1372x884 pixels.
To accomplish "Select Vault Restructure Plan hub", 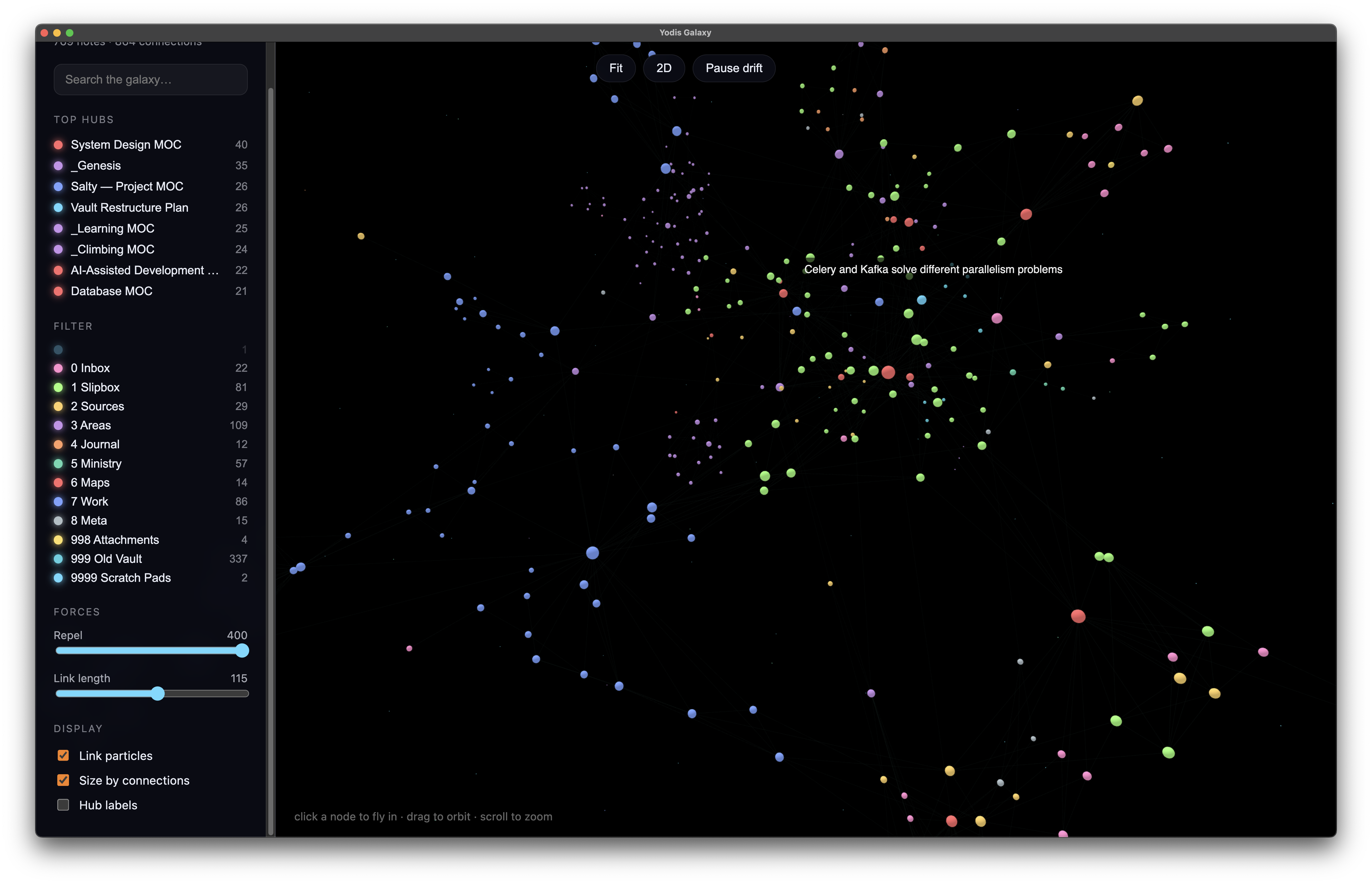I will (150, 208).
